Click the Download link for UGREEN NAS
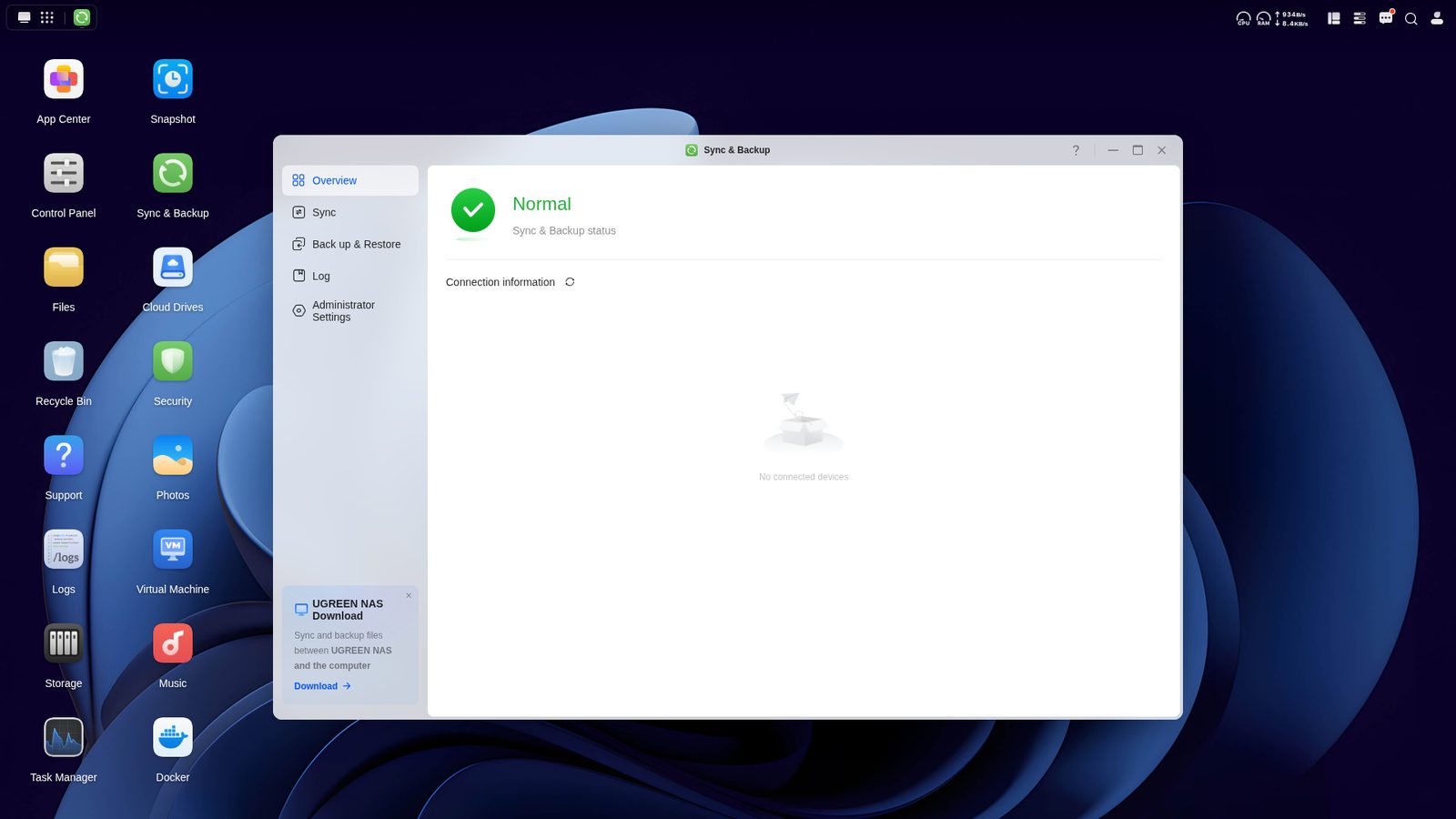 click(322, 686)
